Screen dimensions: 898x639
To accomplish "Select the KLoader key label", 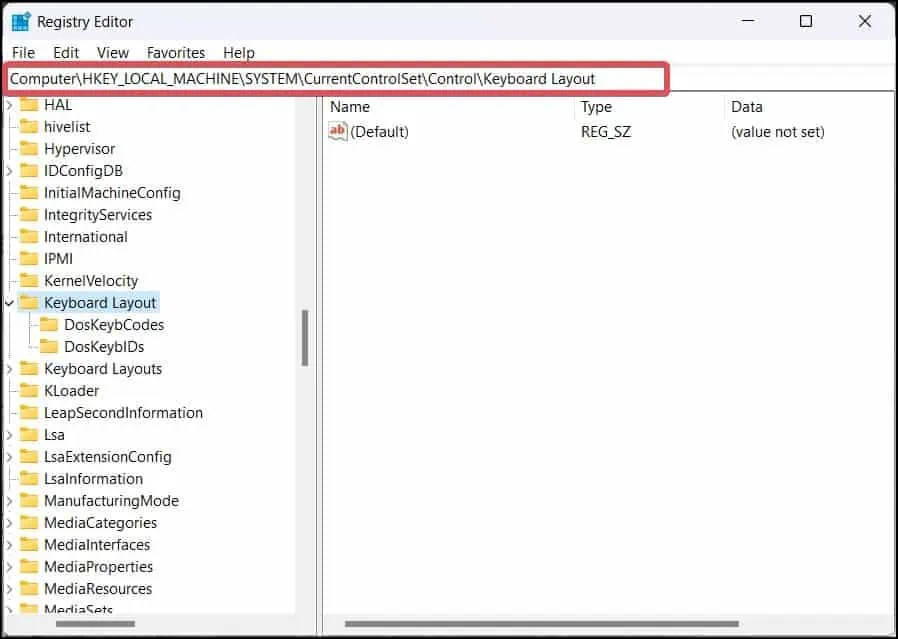I will [72, 390].
